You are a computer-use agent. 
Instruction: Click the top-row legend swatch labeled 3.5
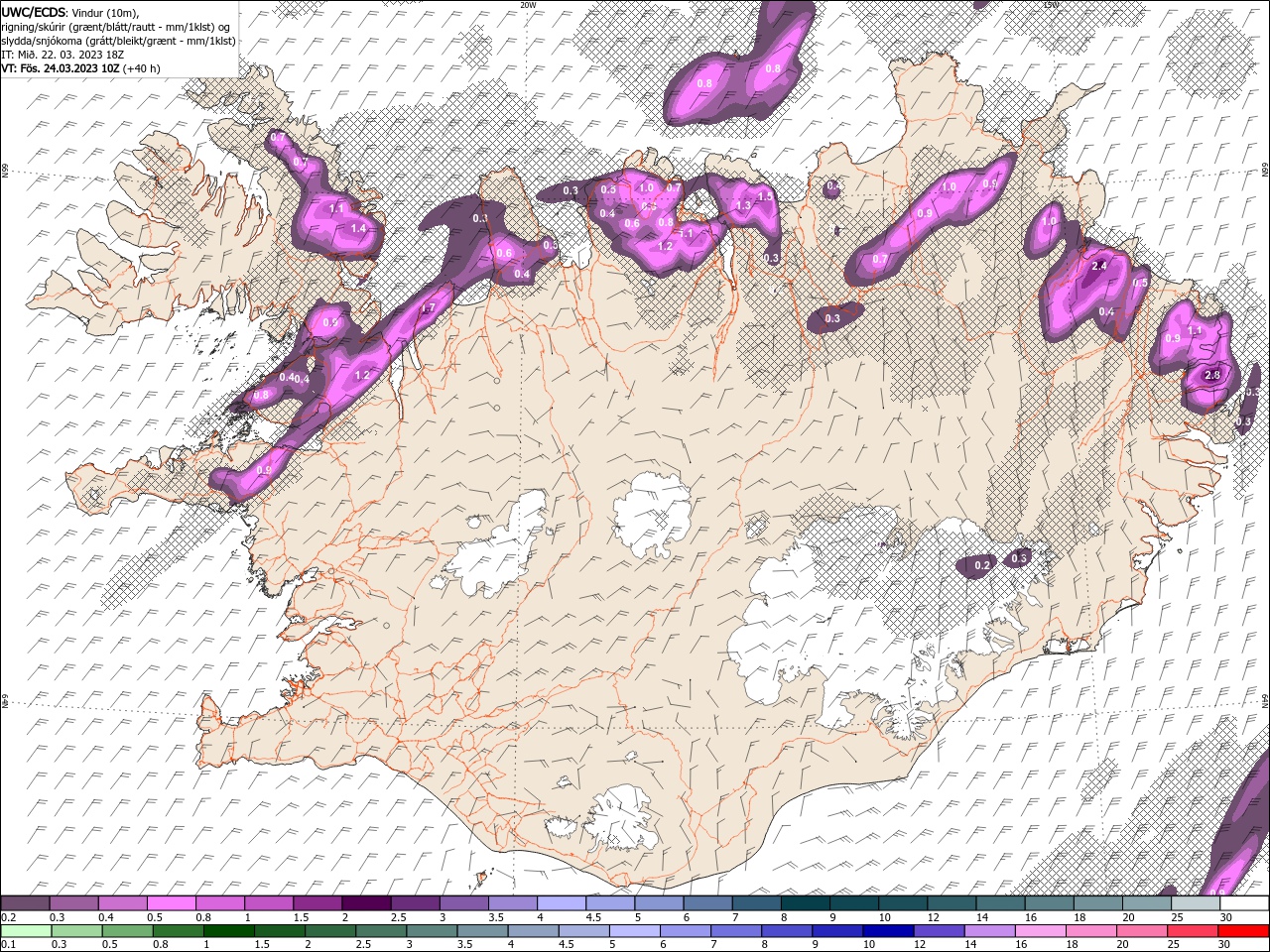point(512,903)
